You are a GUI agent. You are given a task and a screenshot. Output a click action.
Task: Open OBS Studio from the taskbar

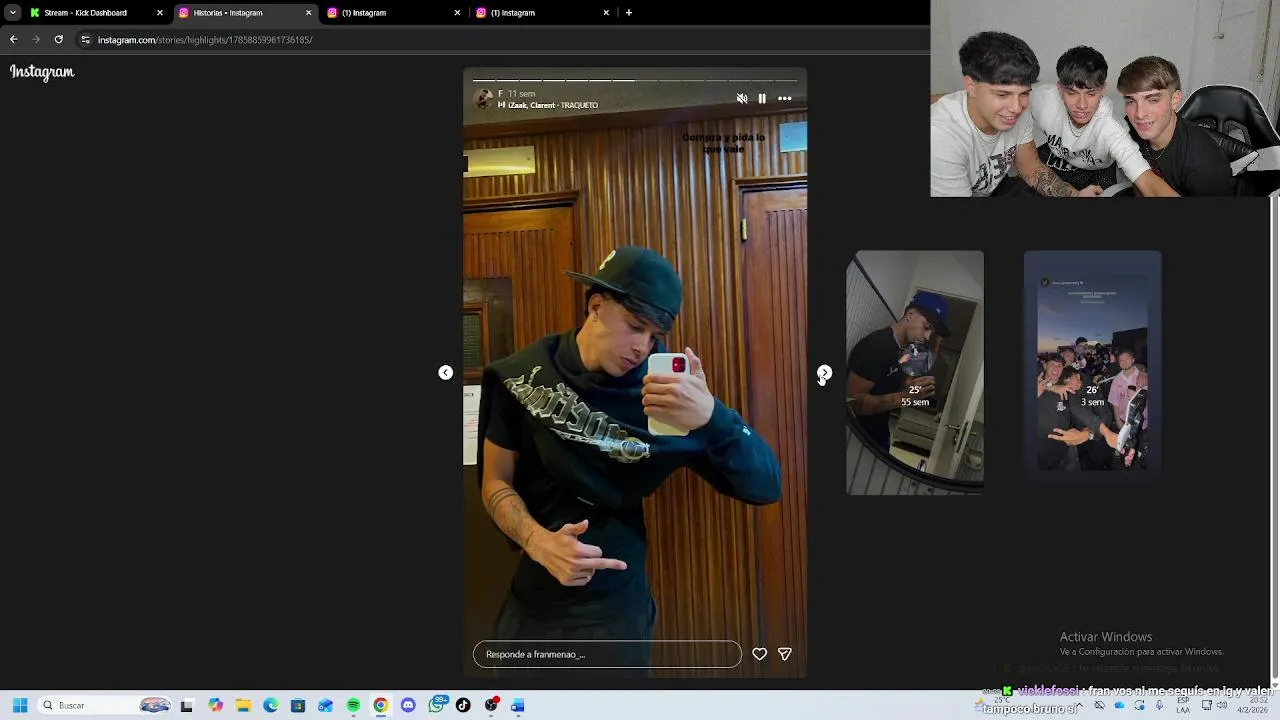tap(491, 705)
